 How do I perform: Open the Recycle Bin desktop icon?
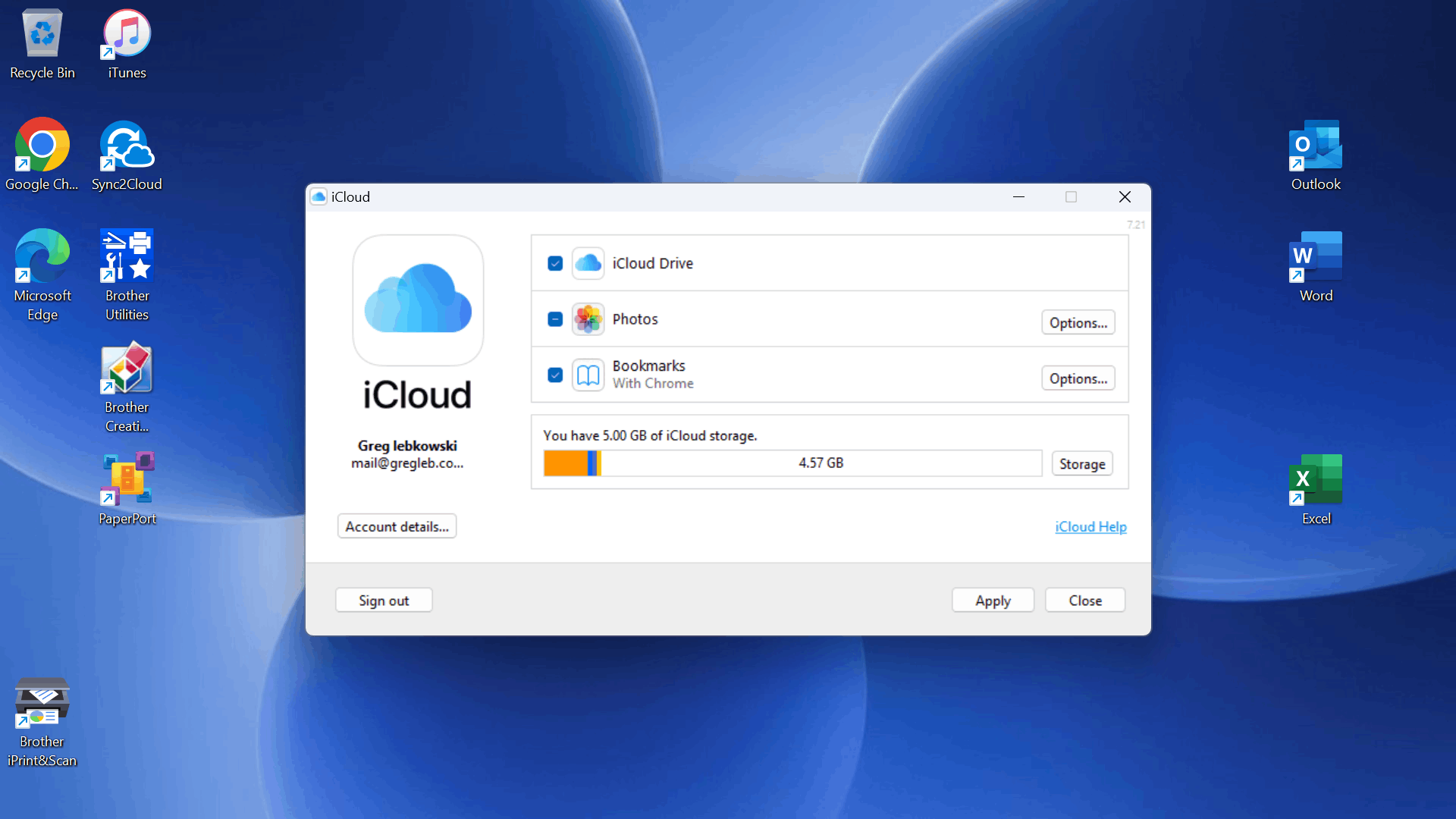click(42, 44)
